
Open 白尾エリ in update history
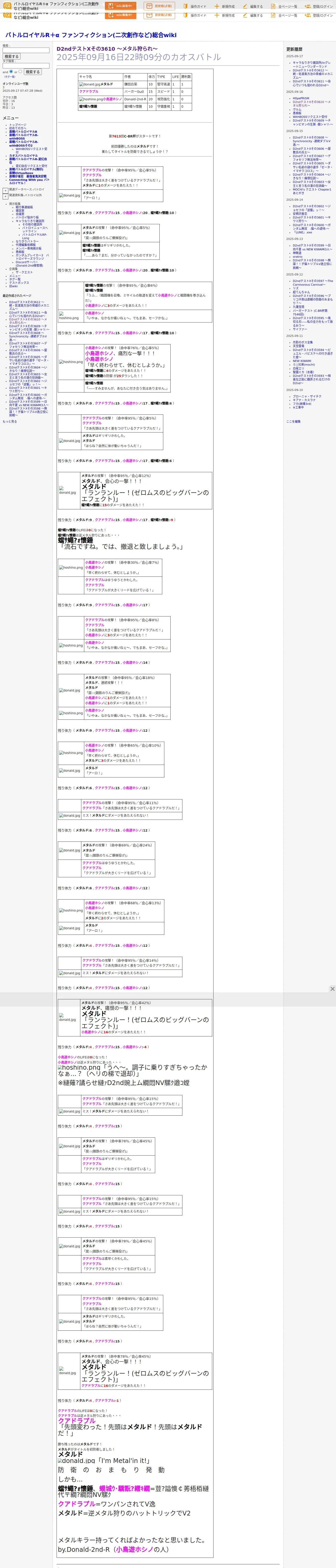pyautogui.click(x=298, y=368)
